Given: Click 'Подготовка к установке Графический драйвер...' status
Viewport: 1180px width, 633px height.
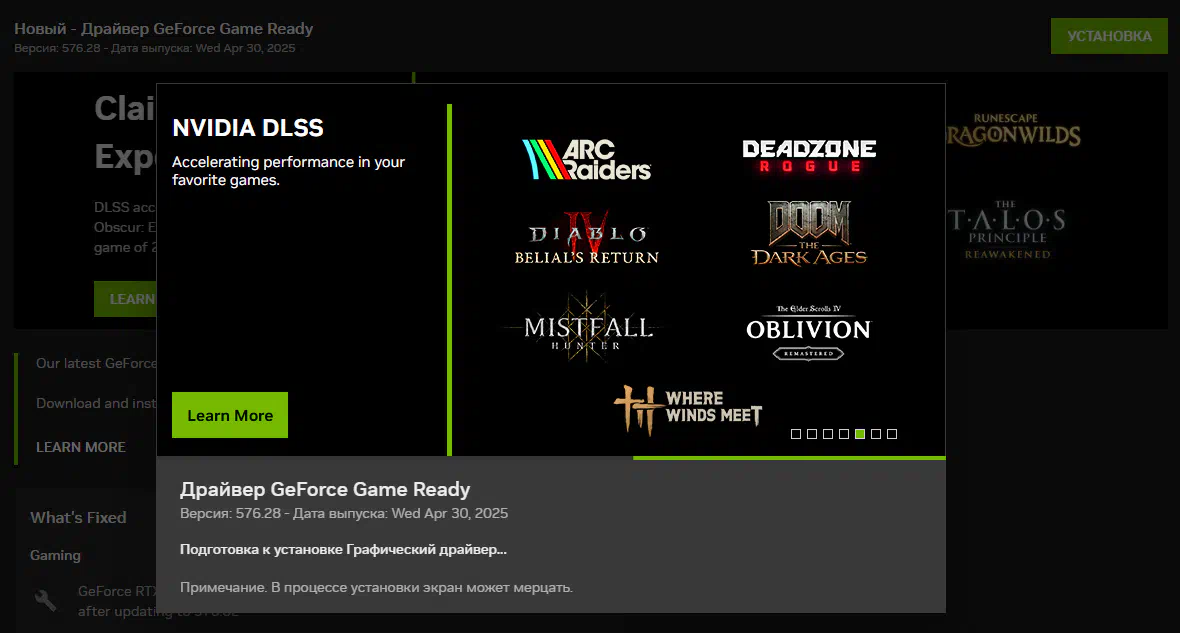Looking at the screenshot, I should click(x=343, y=549).
